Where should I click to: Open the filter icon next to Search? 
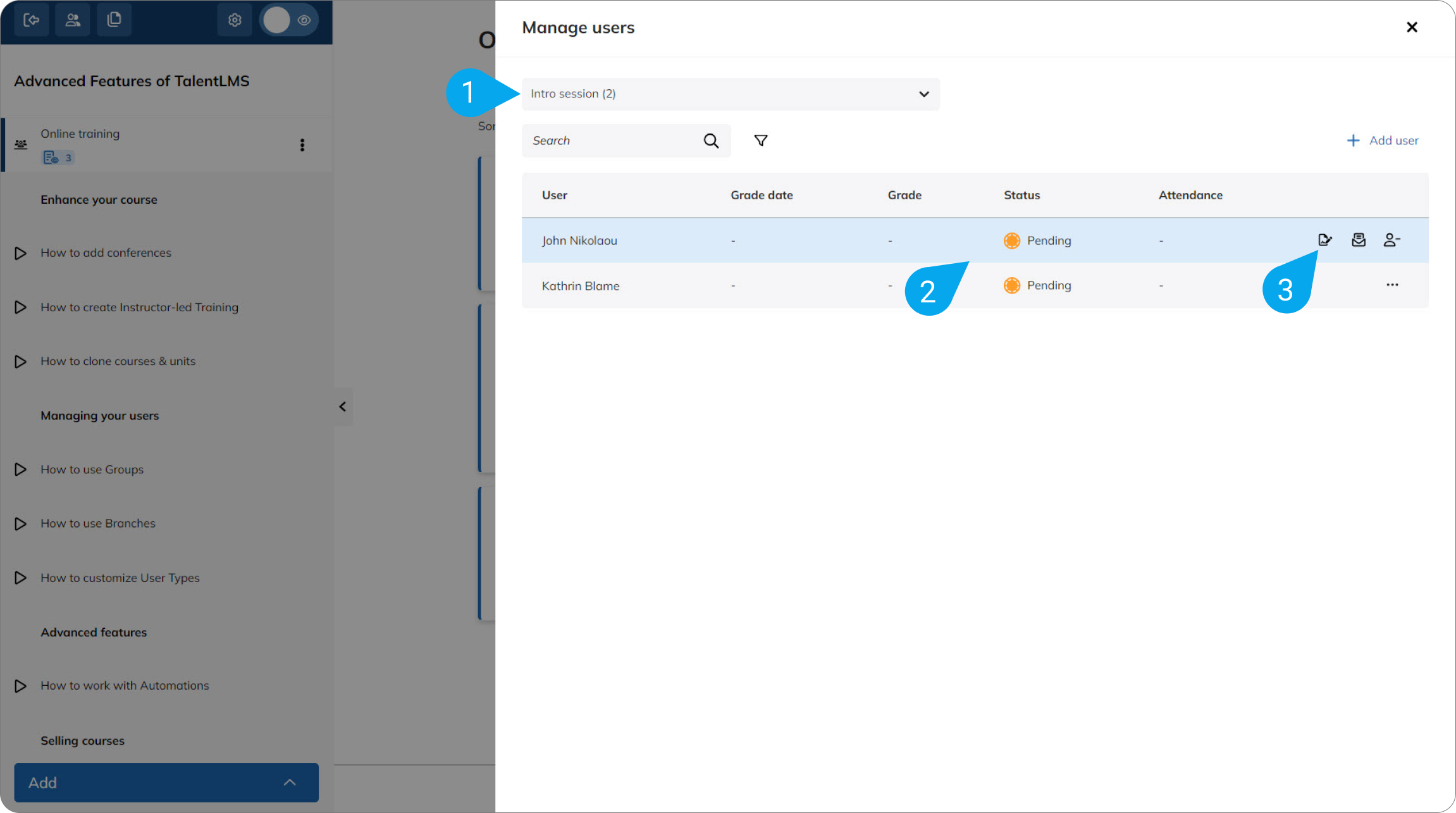761,140
